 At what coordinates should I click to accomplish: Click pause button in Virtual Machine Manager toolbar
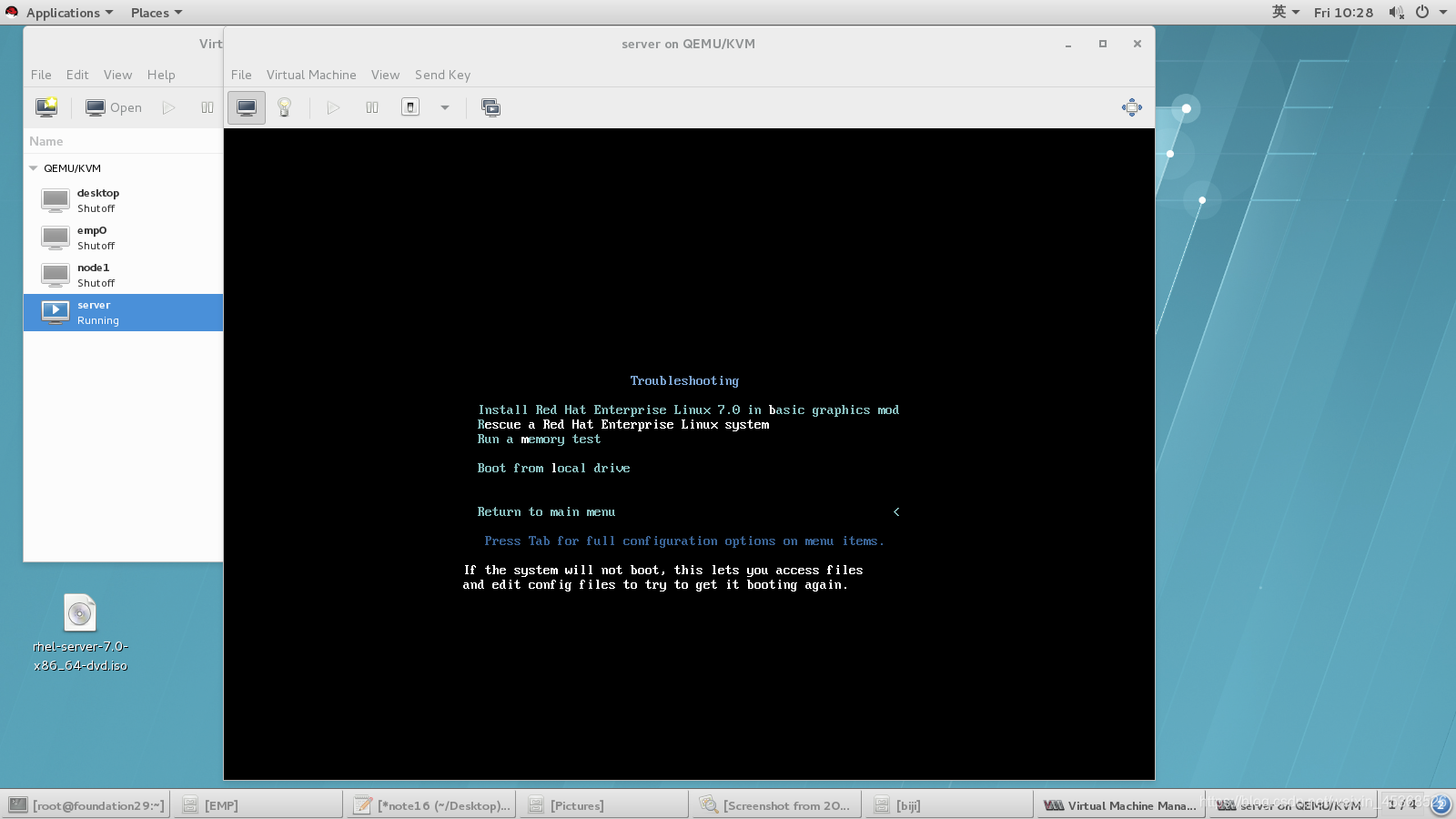pos(207,107)
